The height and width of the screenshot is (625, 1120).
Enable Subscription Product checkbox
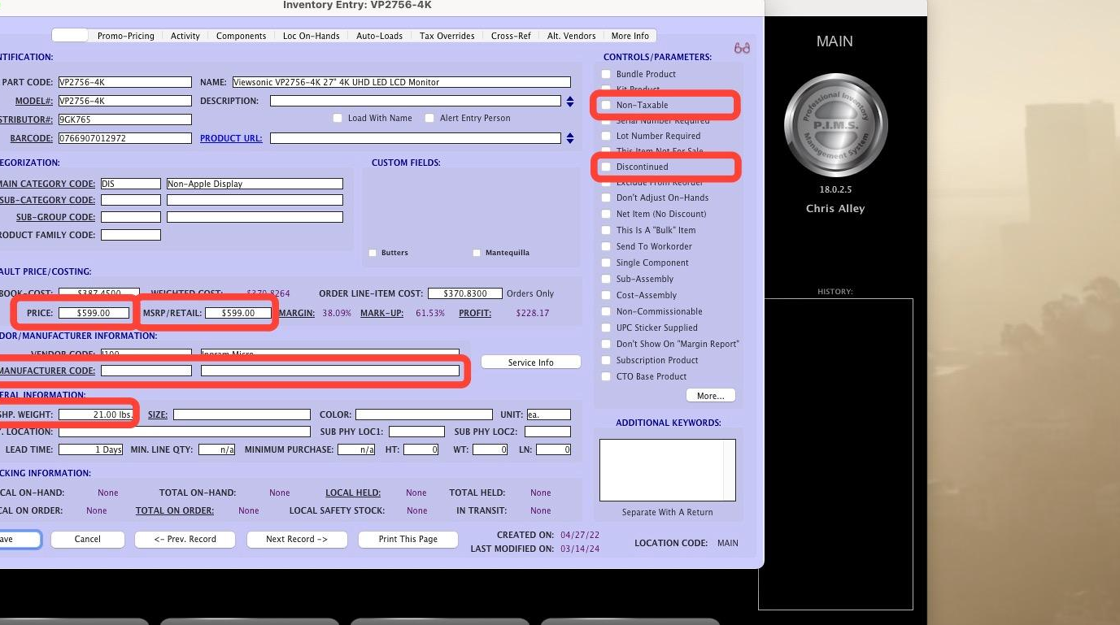coord(606,361)
